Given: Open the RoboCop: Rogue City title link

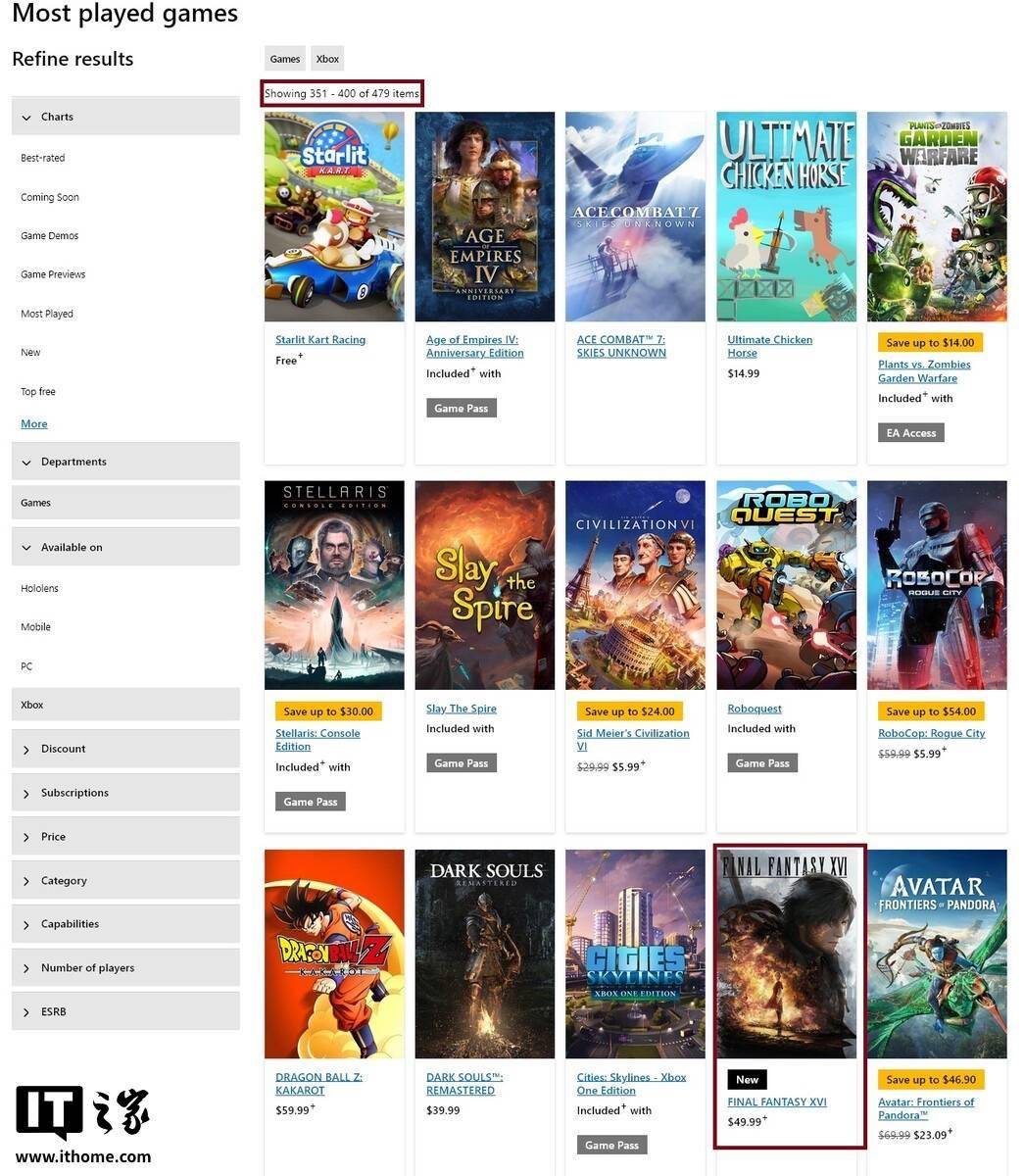Looking at the screenshot, I should 931,733.
